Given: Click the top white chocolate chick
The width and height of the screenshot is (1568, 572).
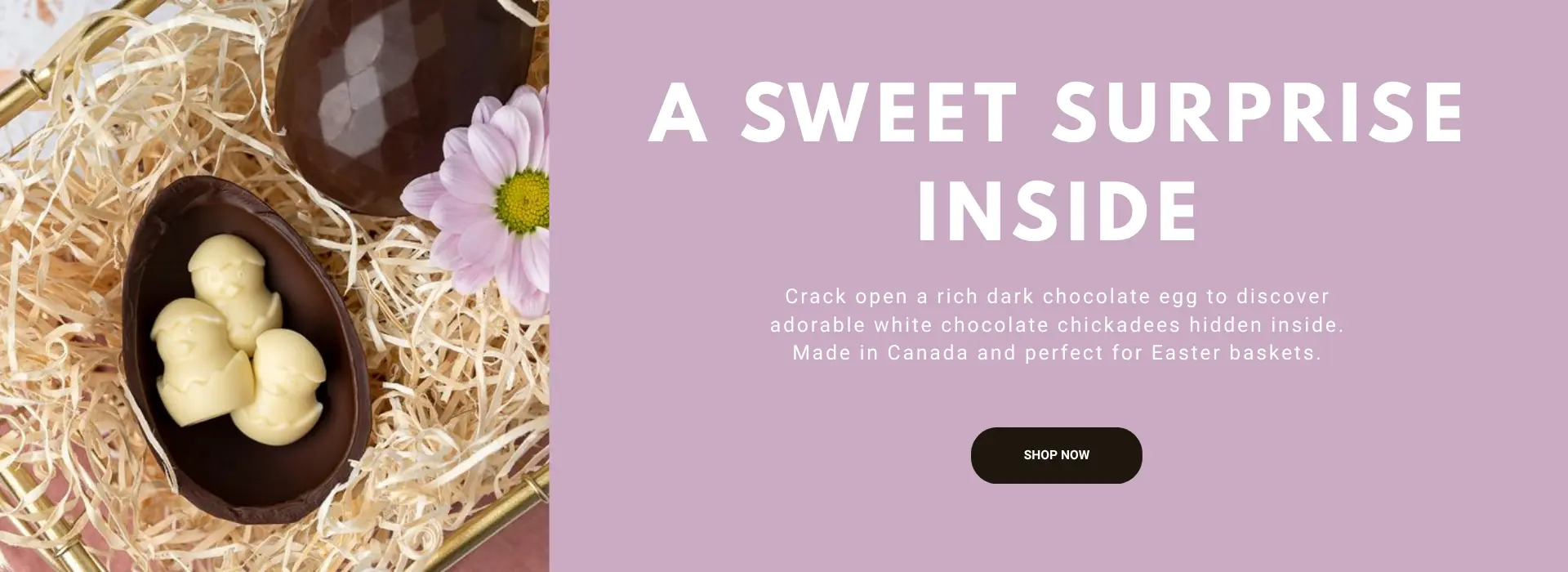Looking at the screenshot, I should click(x=233, y=282).
